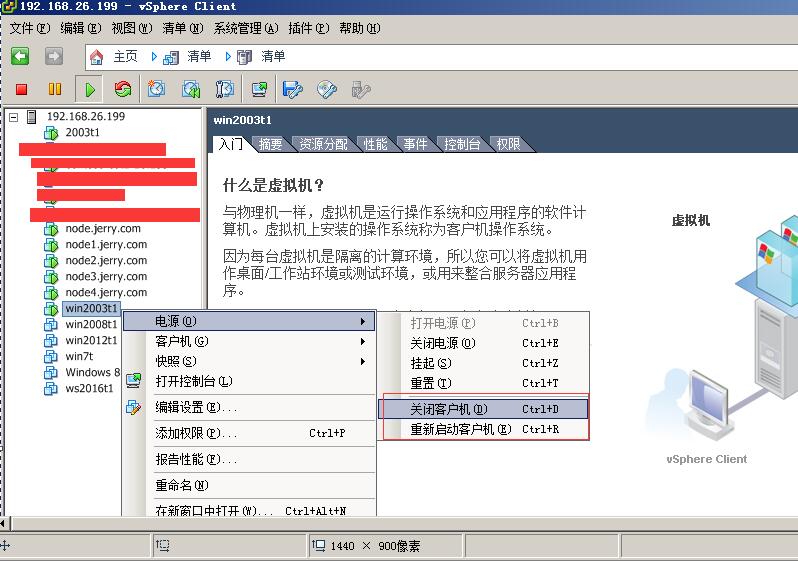This screenshot has height=561, width=798.
Task: Click the horizontal scrollbar left arrow
Action: (x=4, y=523)
